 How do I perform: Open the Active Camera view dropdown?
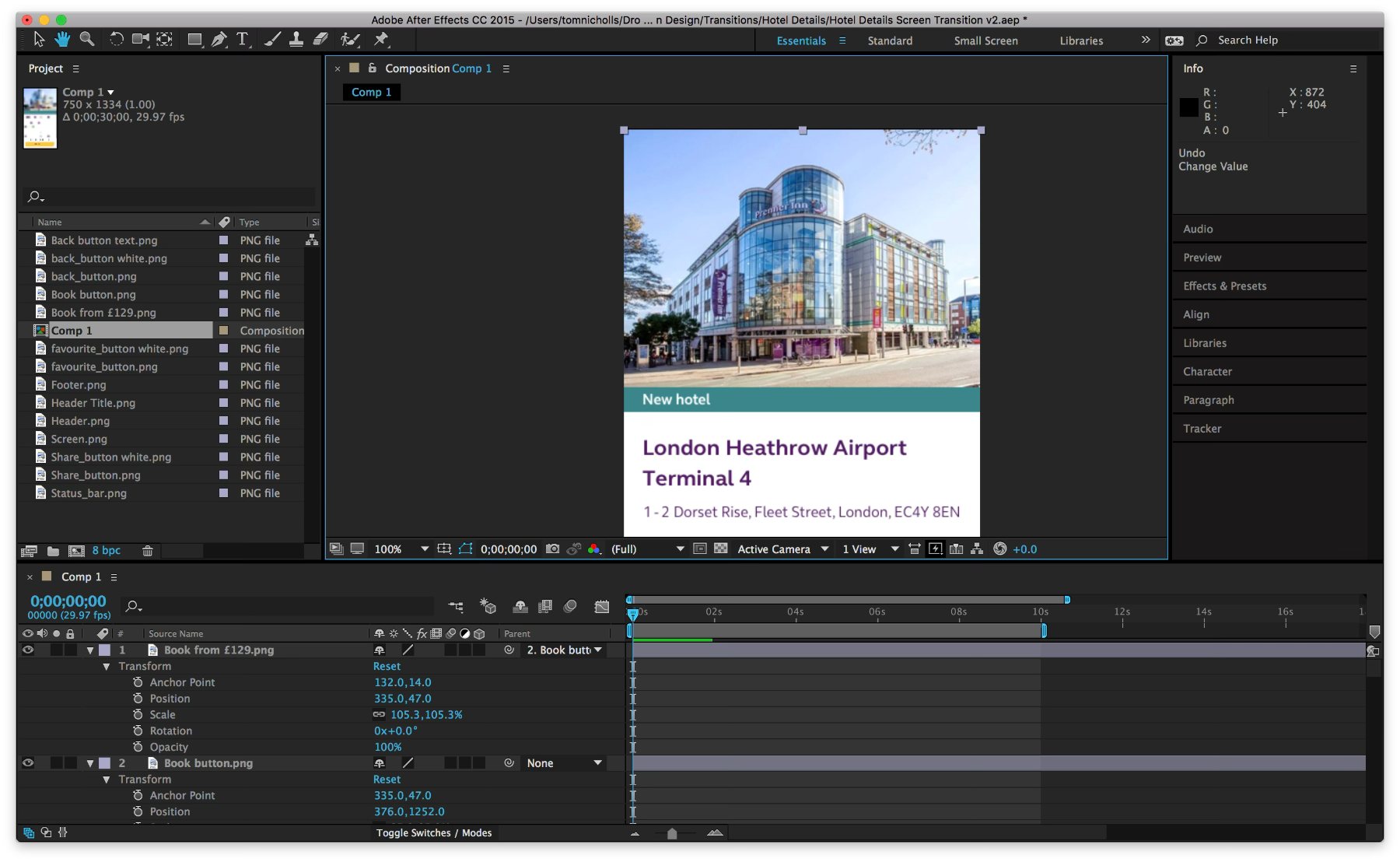click(x=782, y=549)
